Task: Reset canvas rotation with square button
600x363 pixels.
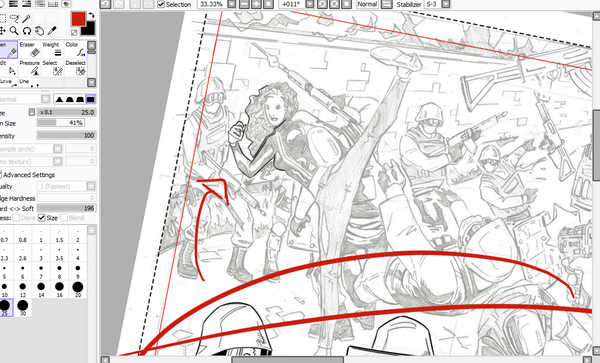Action: pos(346,4)
